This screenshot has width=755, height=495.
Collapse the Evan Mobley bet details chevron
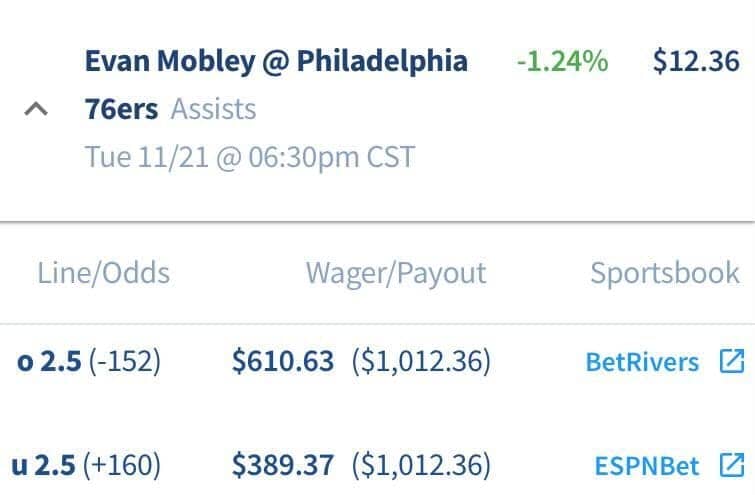pos(36,109)
